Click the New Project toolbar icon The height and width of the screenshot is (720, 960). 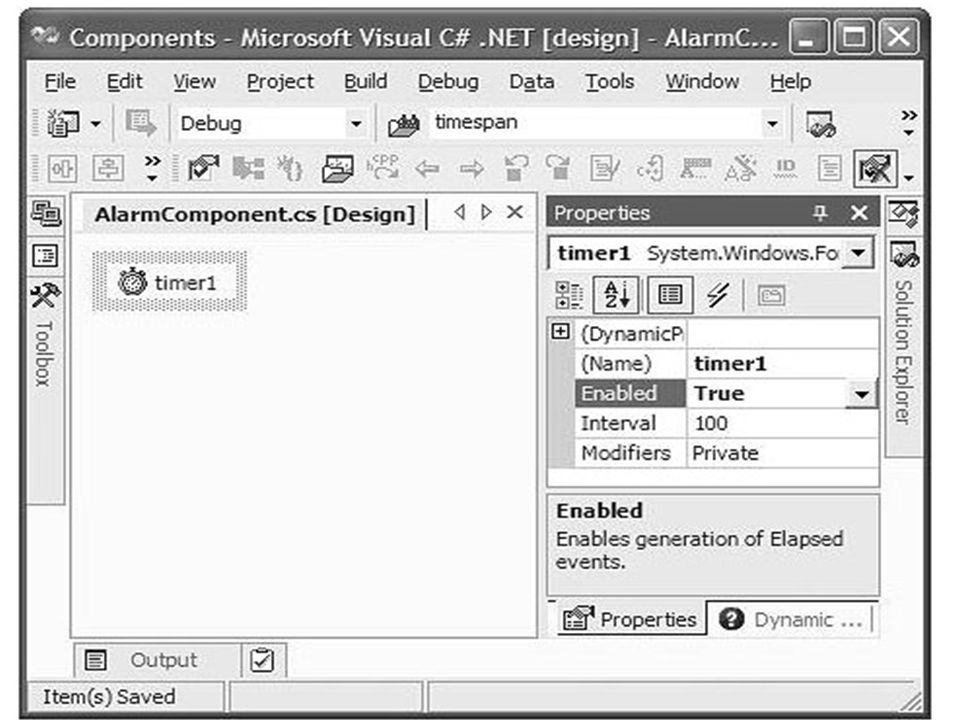tap(63, 124)
